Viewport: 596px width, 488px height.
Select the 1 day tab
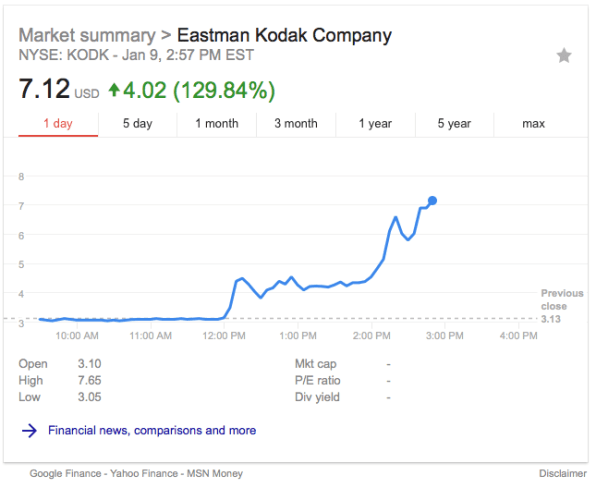click(58, 124)
